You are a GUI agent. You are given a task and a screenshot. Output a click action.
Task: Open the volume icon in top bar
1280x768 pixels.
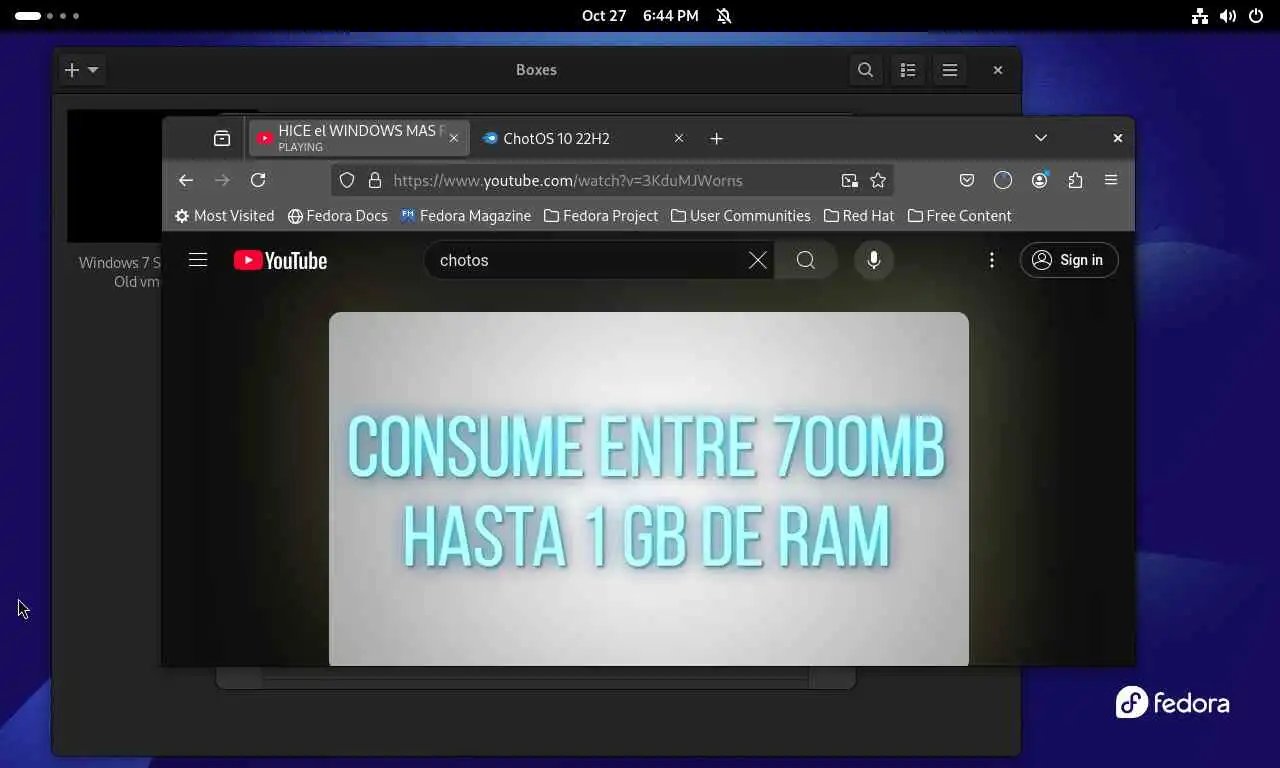(x=1228, y=16)
